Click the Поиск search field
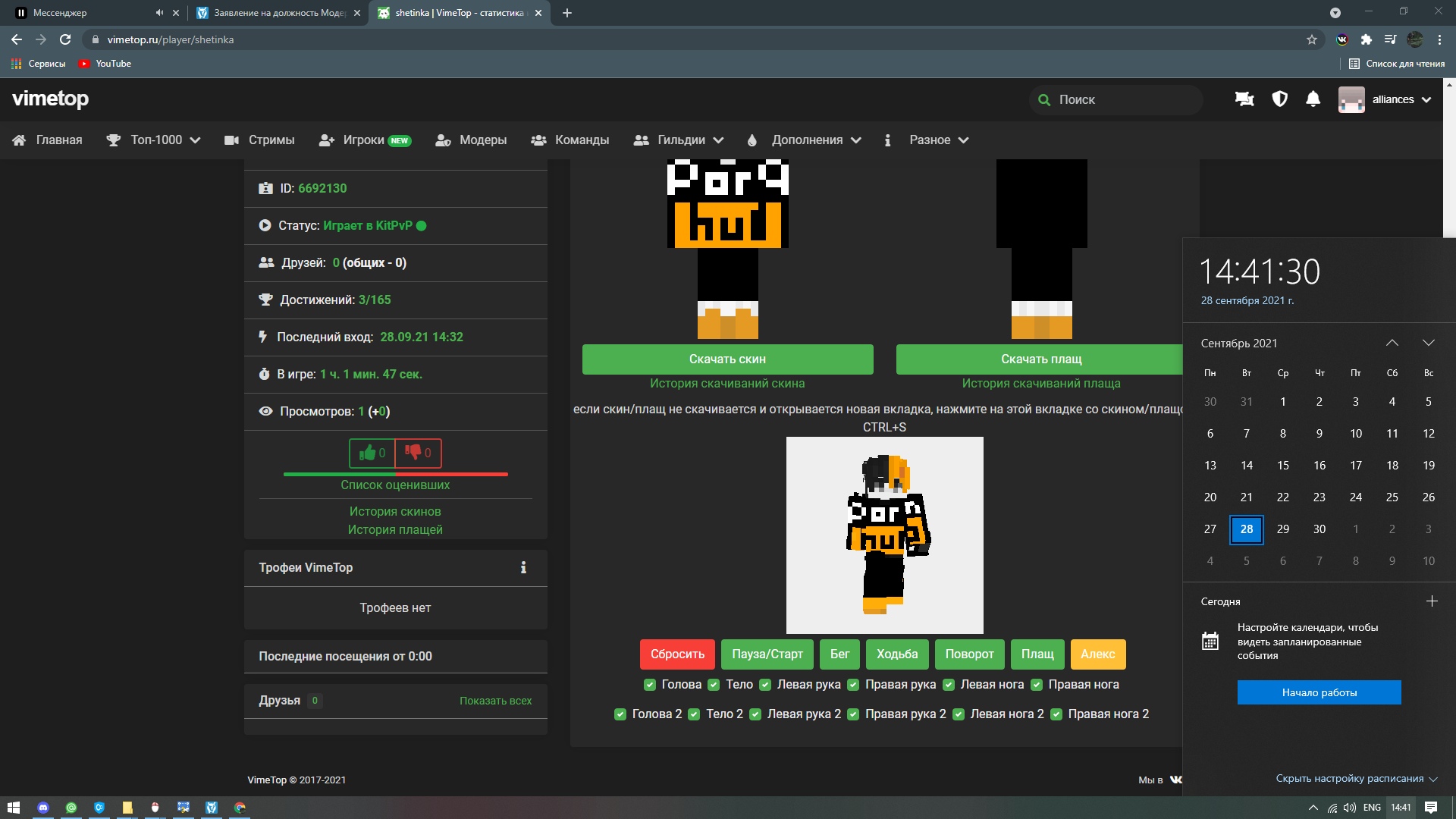The height and width of the screenshot is (819, 1456). click(x=1122, y=99)
